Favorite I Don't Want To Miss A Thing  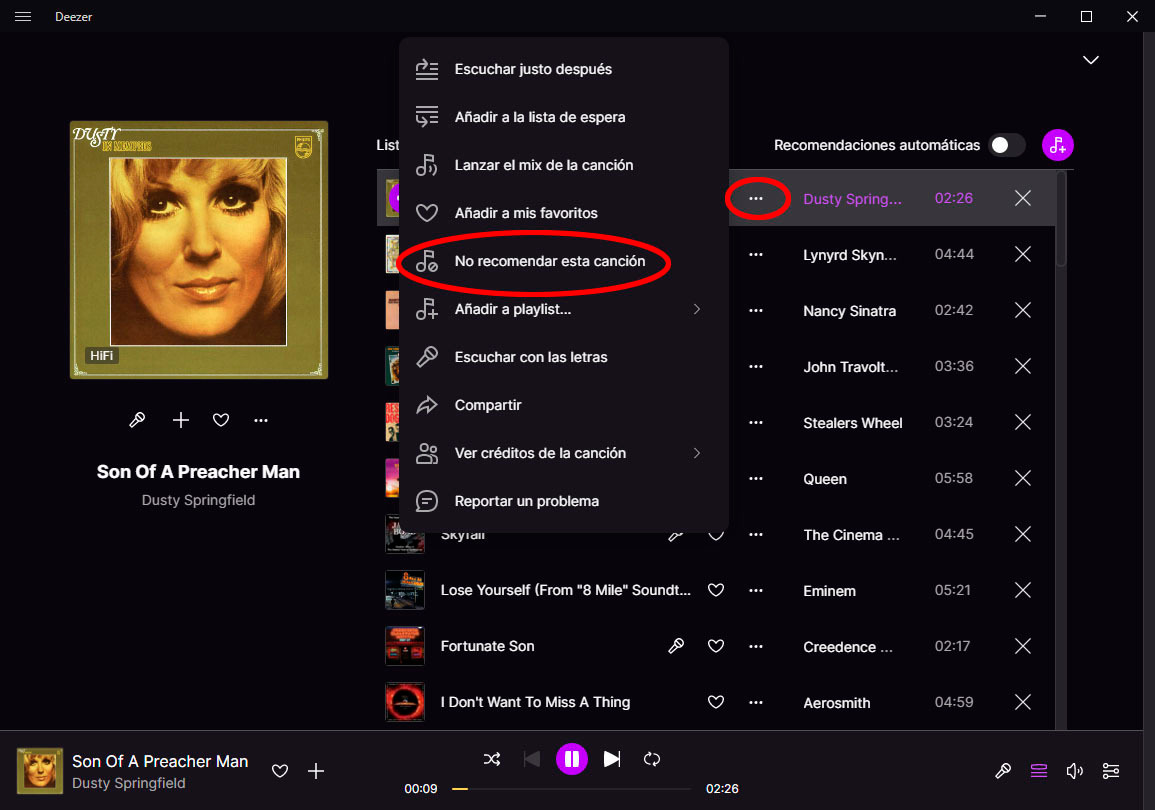coord(715,702)
